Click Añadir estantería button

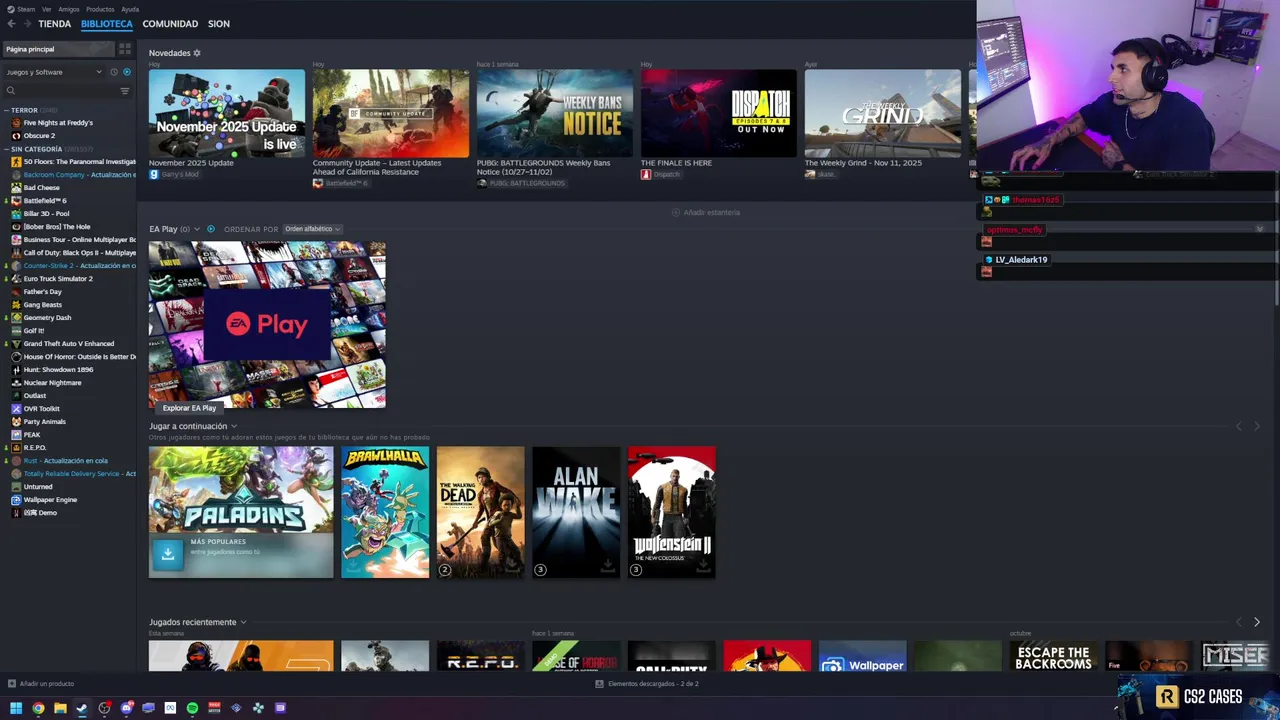tap(706, 213)
